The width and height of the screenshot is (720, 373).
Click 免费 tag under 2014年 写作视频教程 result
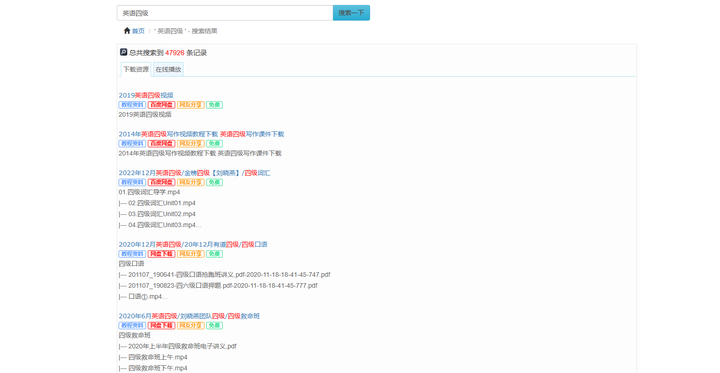coord(214,144)
